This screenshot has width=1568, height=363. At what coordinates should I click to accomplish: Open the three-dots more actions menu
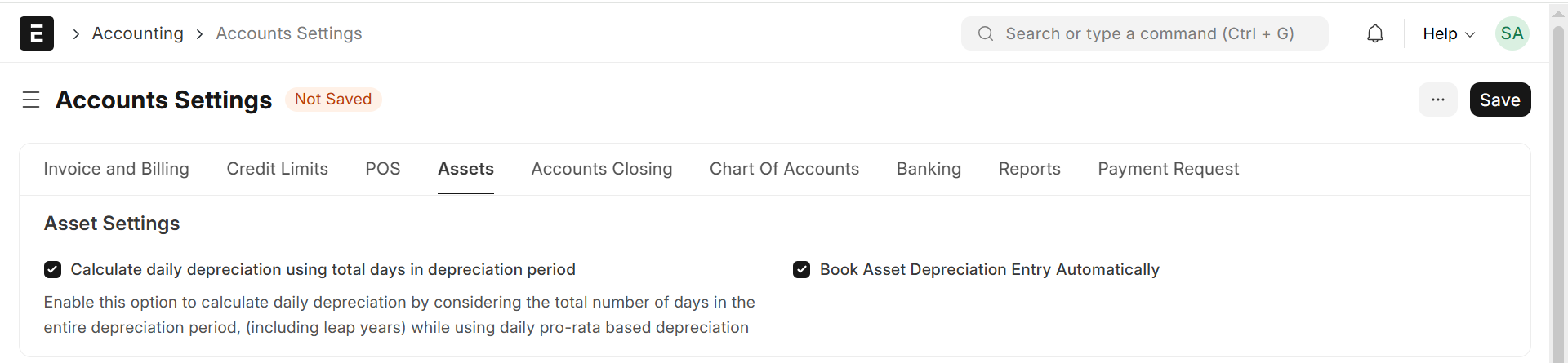click(x=1437, y=100)
